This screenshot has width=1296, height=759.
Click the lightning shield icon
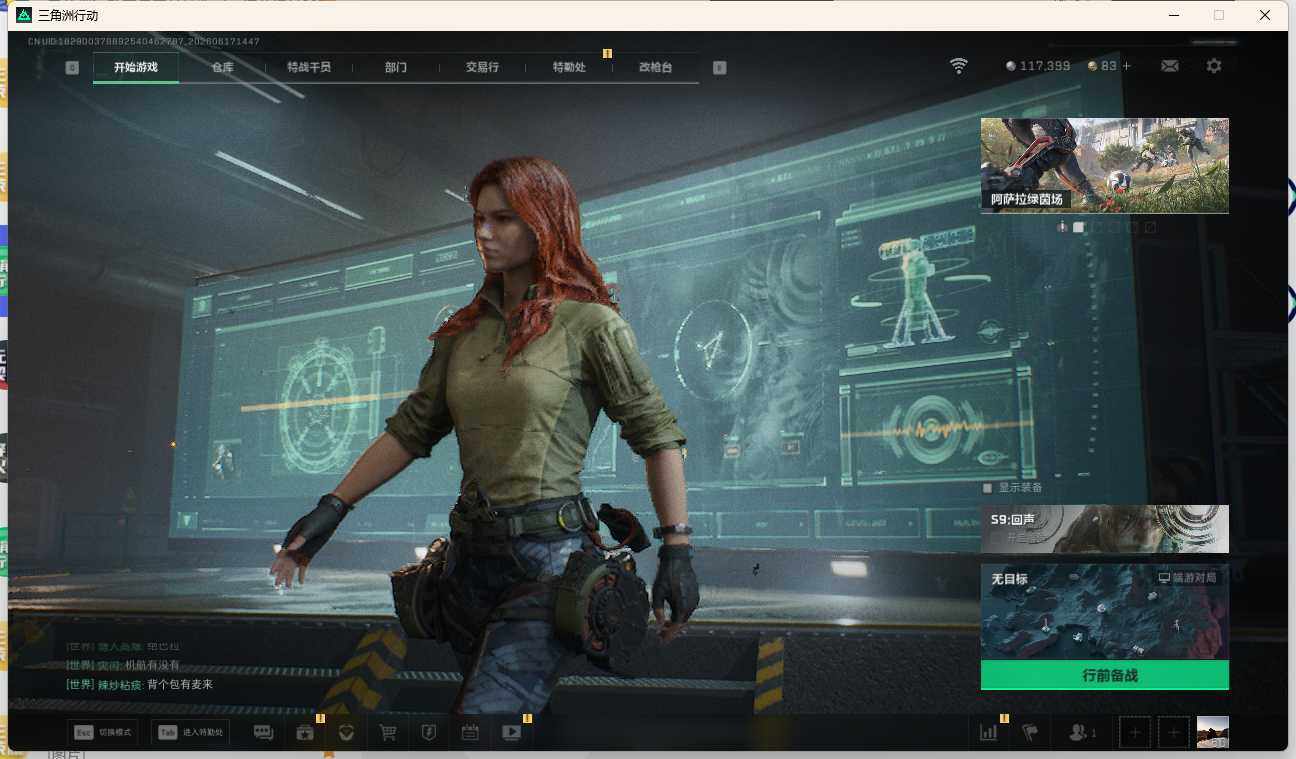tap(428, 733)
